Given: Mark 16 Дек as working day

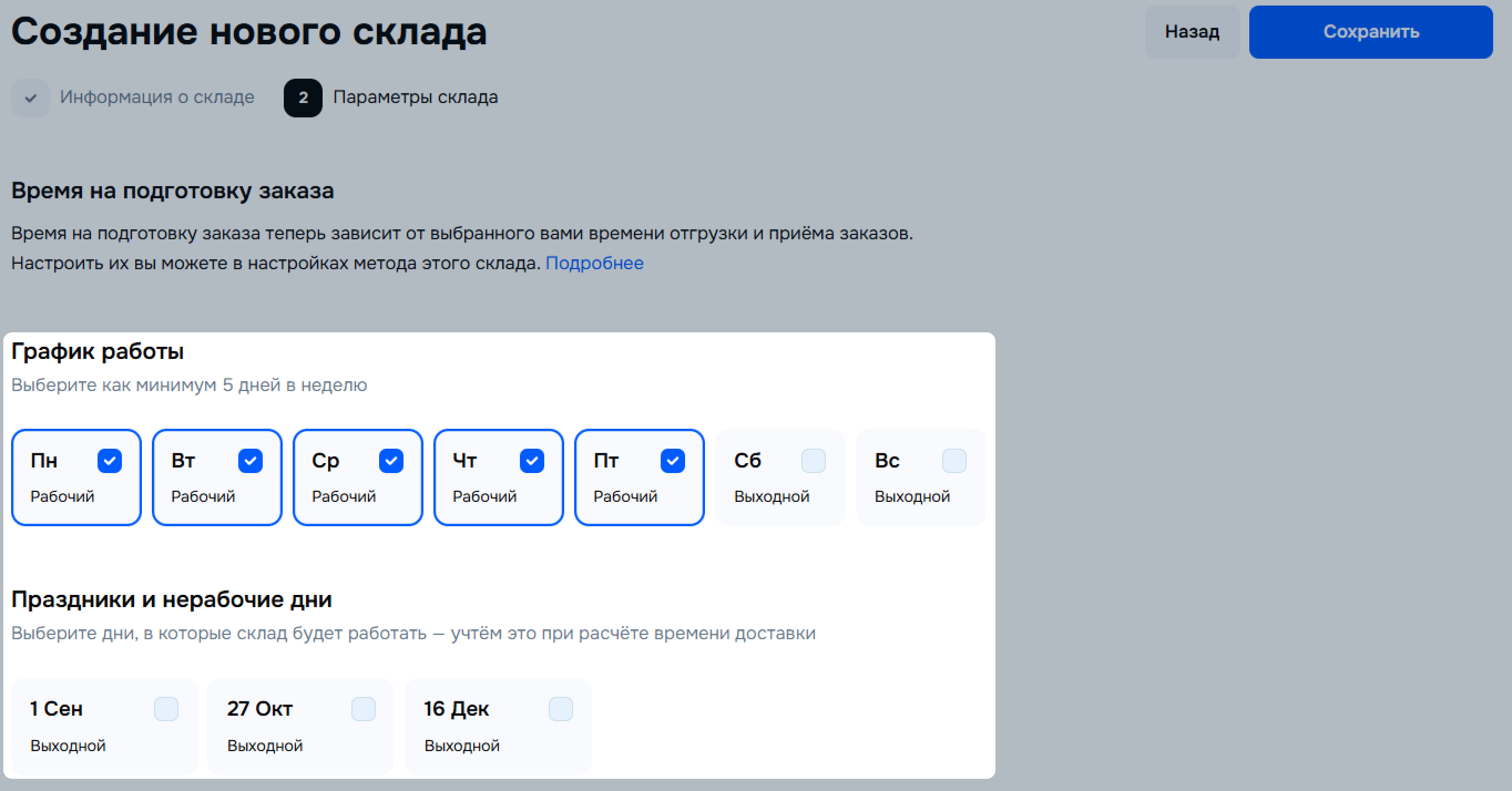Looking at the screenshot, I should (560, 709).
